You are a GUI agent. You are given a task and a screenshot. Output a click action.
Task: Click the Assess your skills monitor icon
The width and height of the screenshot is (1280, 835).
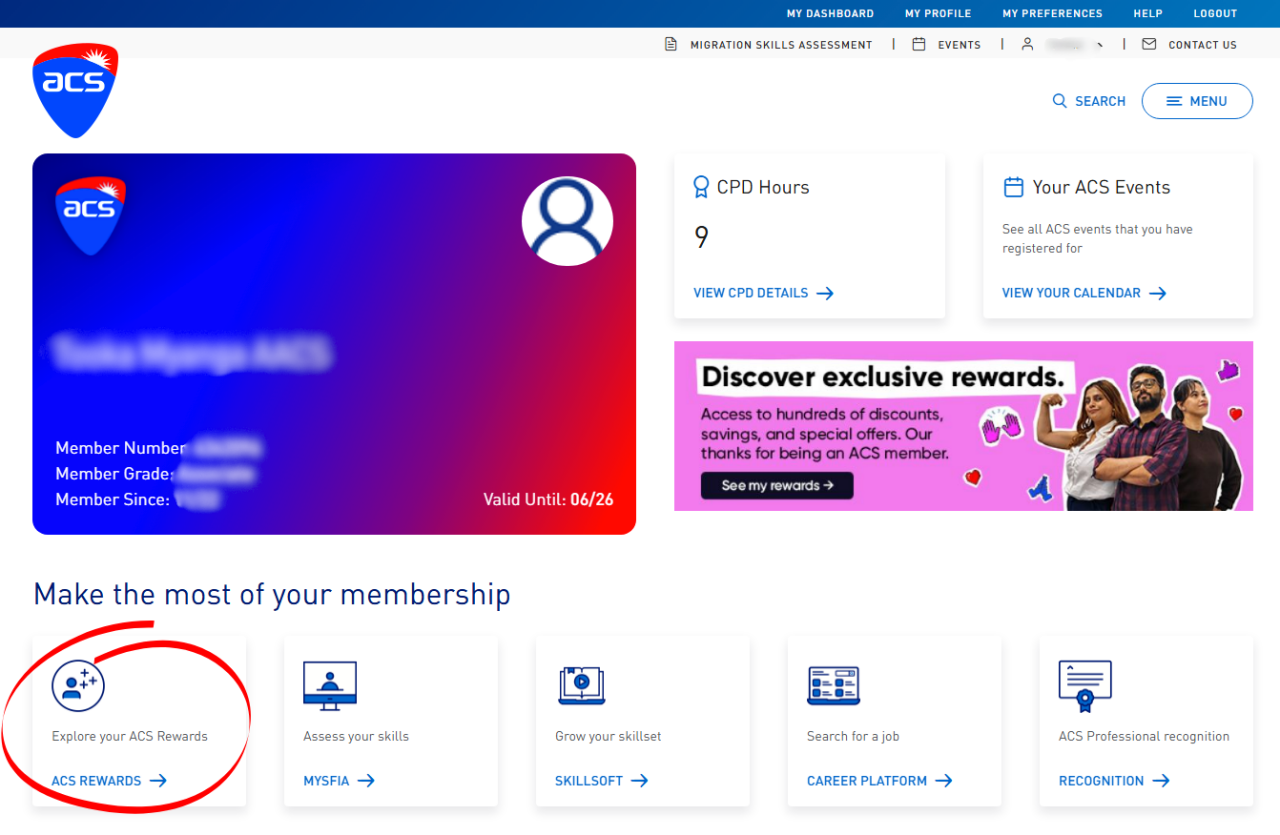[330, 685]
